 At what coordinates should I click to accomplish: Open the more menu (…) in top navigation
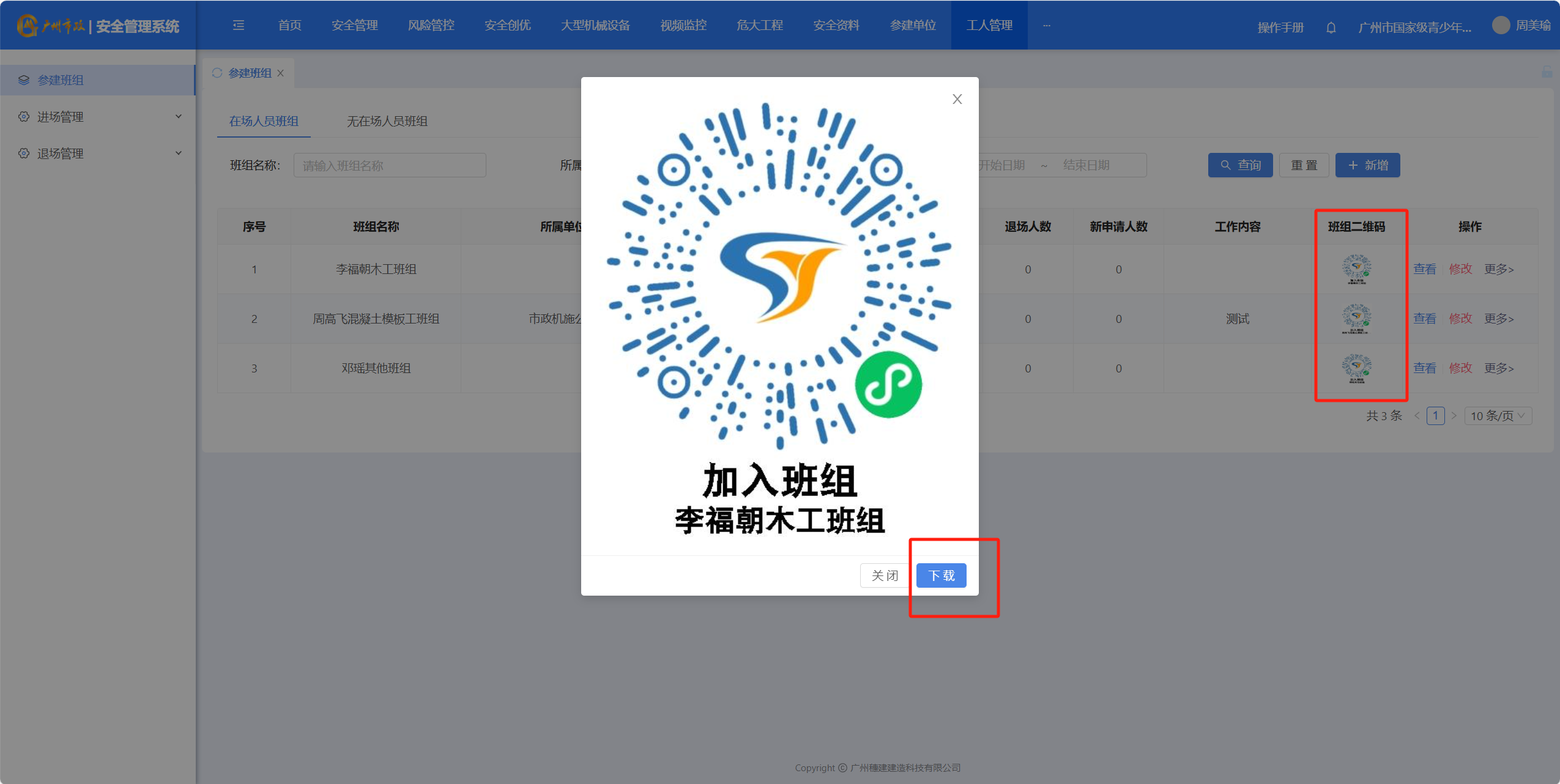click(1047, 25)
